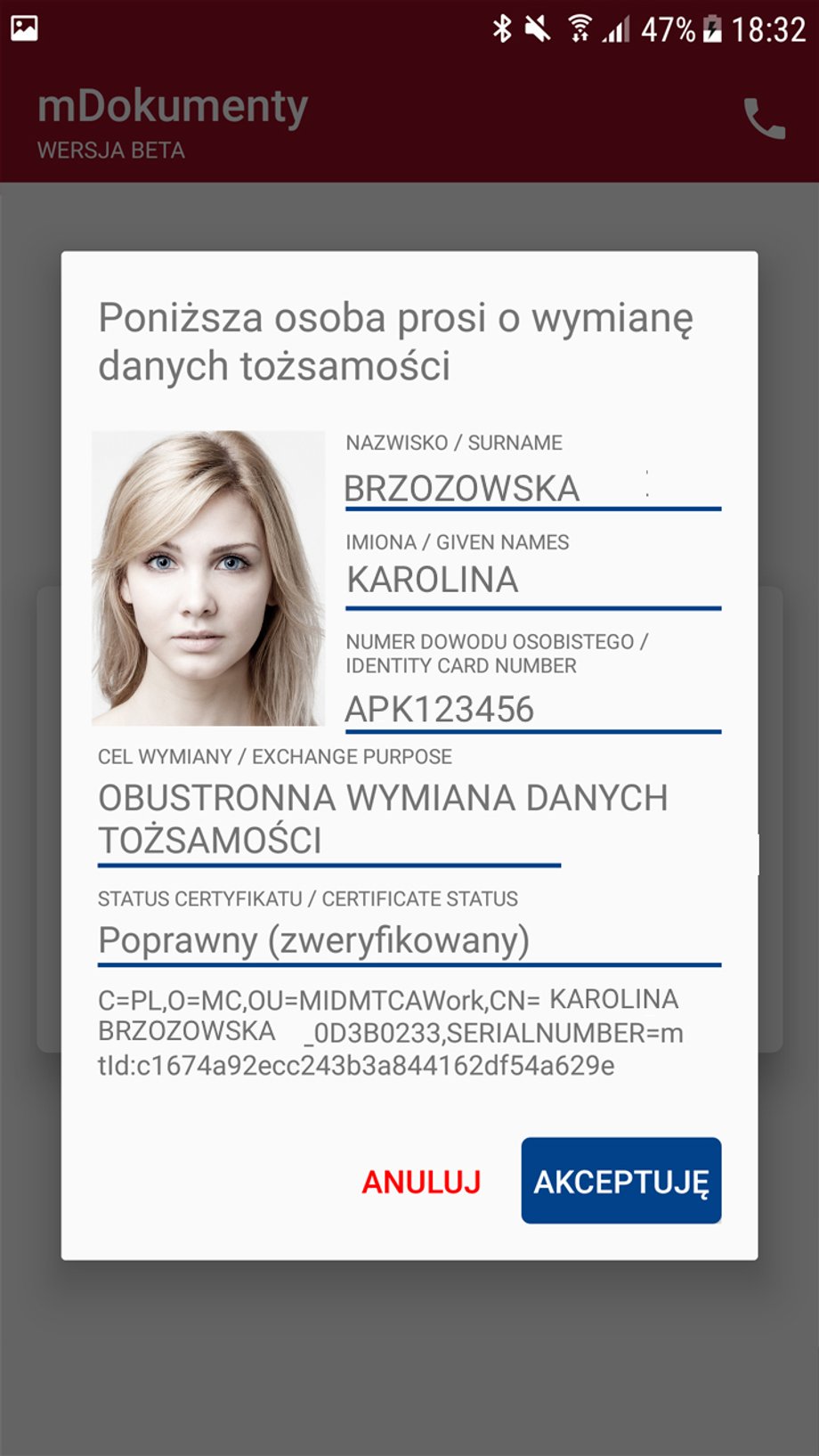Viewport: 819px width, 1456px height.
Task: Tap the Bluetooth status bar icon
Action: coord(502,28)
